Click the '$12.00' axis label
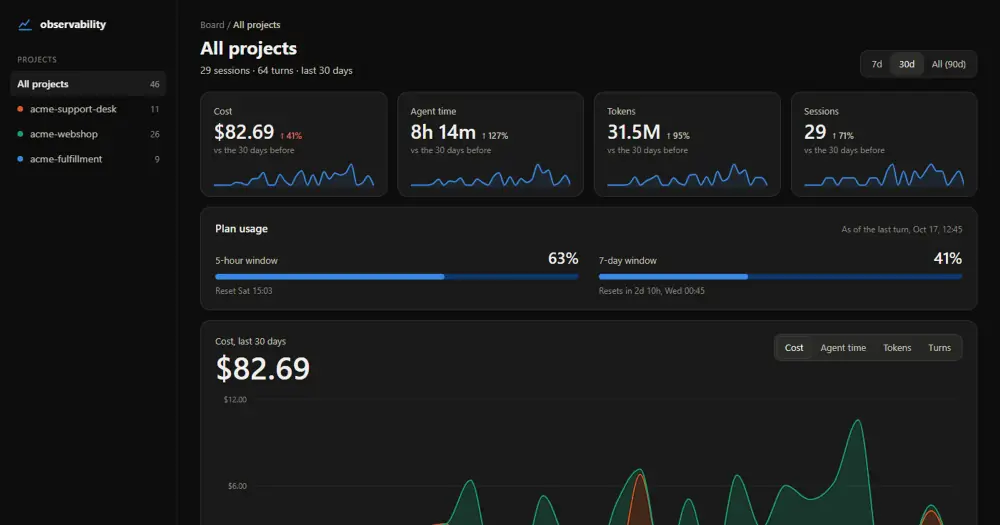This screenshot has width=1000, height=525. click(235, 400)
